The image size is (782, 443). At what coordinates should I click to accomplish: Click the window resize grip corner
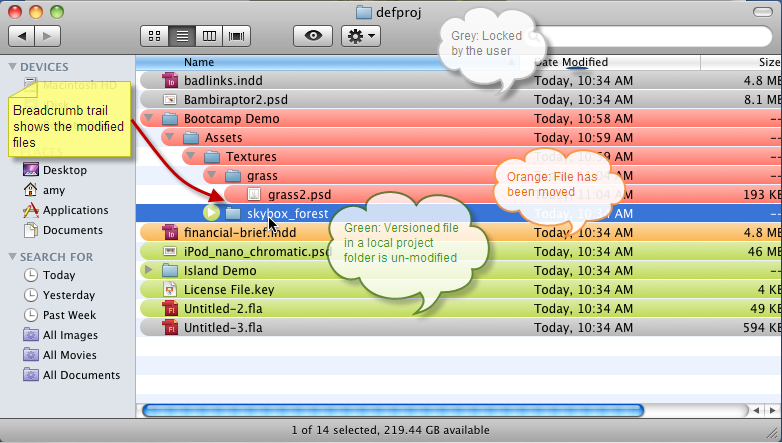click(x=773, y=433)
